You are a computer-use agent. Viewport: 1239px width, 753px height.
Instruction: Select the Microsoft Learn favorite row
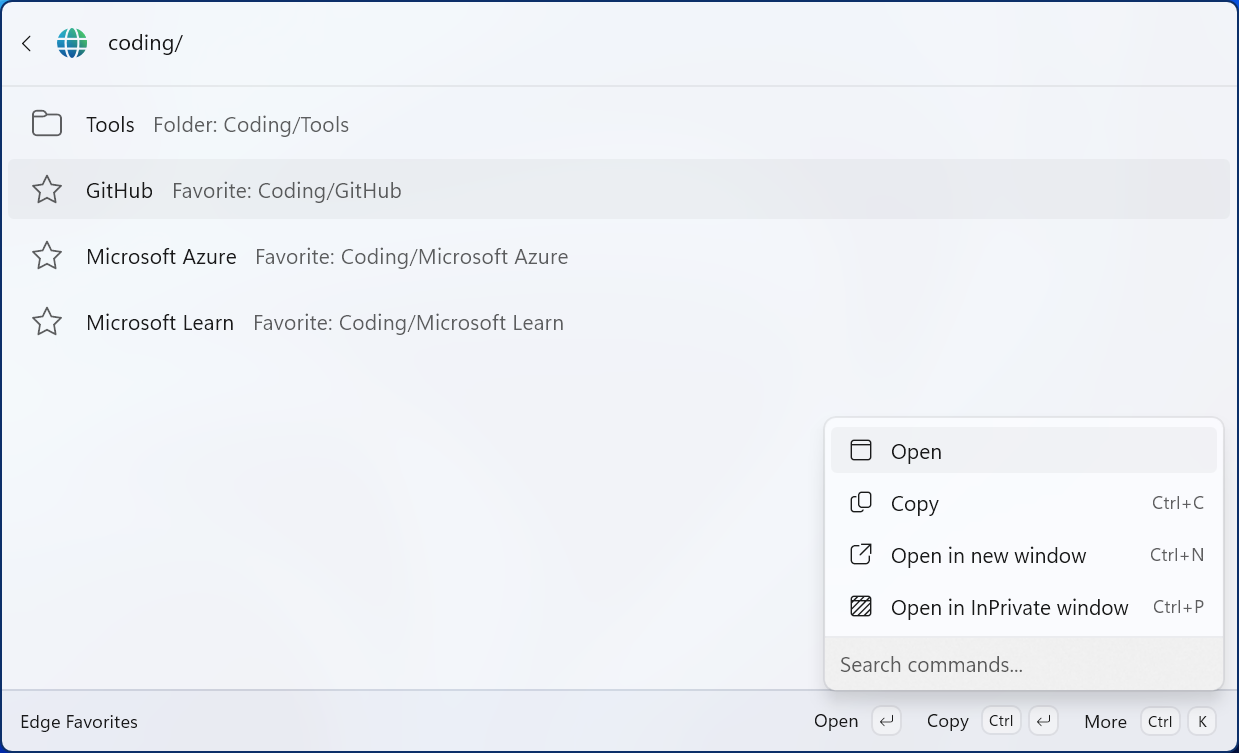[619, 322]
